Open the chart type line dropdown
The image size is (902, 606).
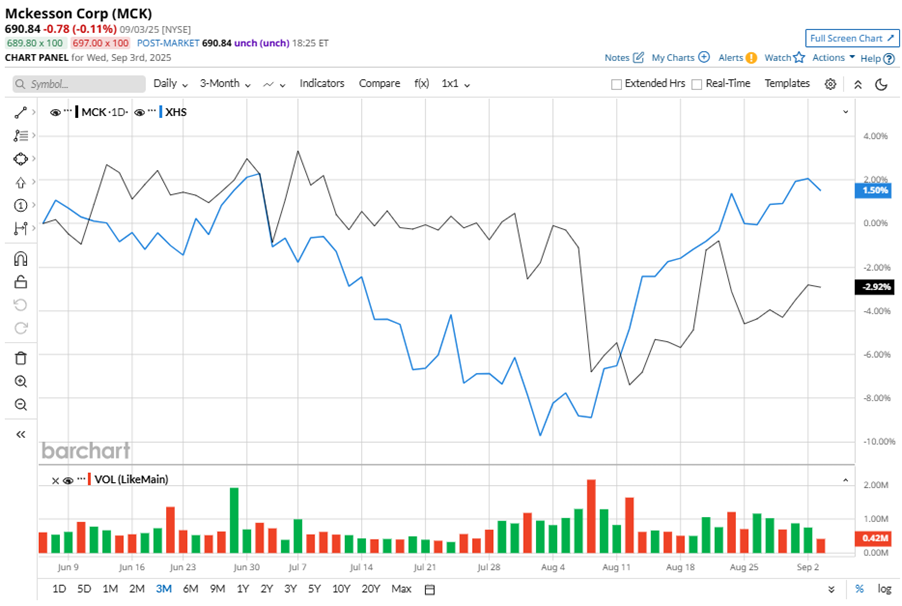point(274,85)
